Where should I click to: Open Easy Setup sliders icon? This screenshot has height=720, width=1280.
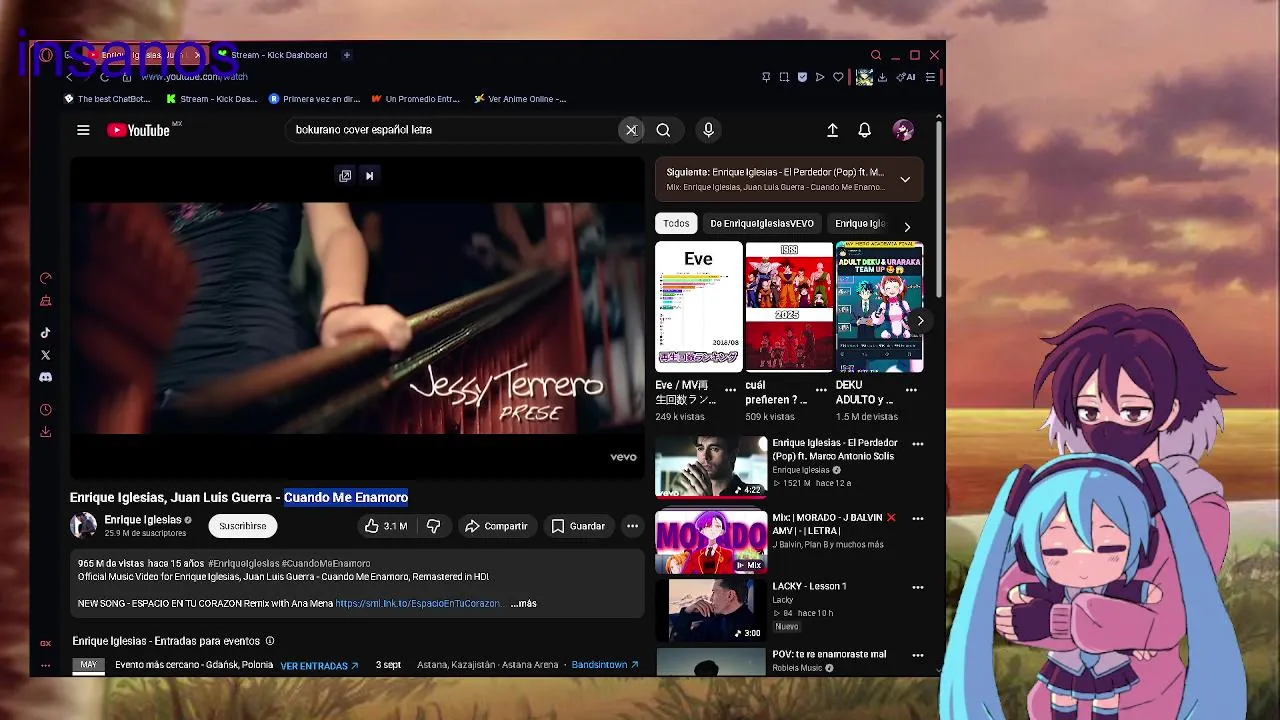930,77
